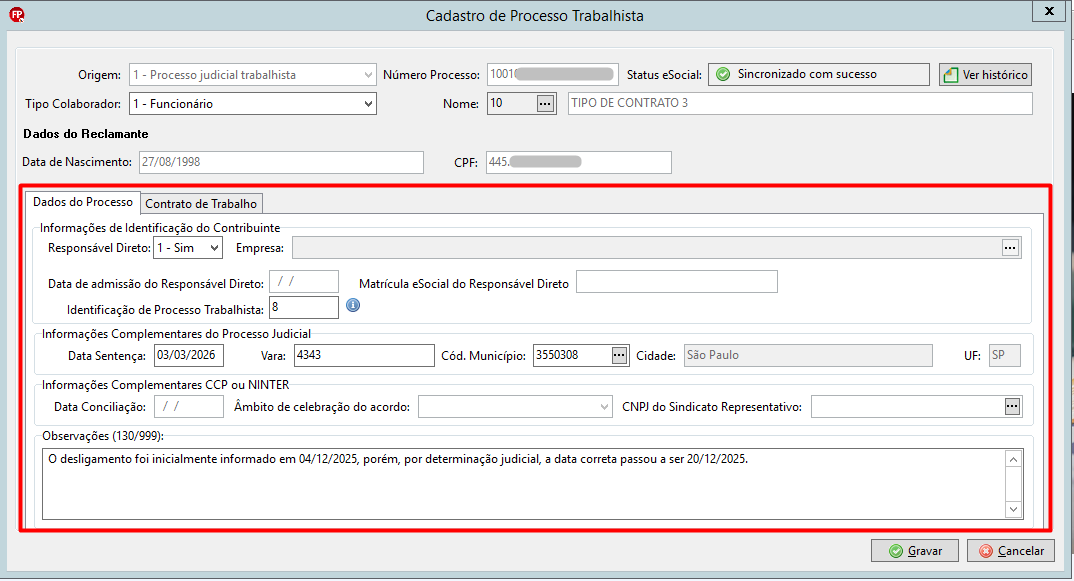The height and width of the screenshot is (581, 1074).
Task: Click the Observações scrollbar down arrow
Action: [1014, 509]
